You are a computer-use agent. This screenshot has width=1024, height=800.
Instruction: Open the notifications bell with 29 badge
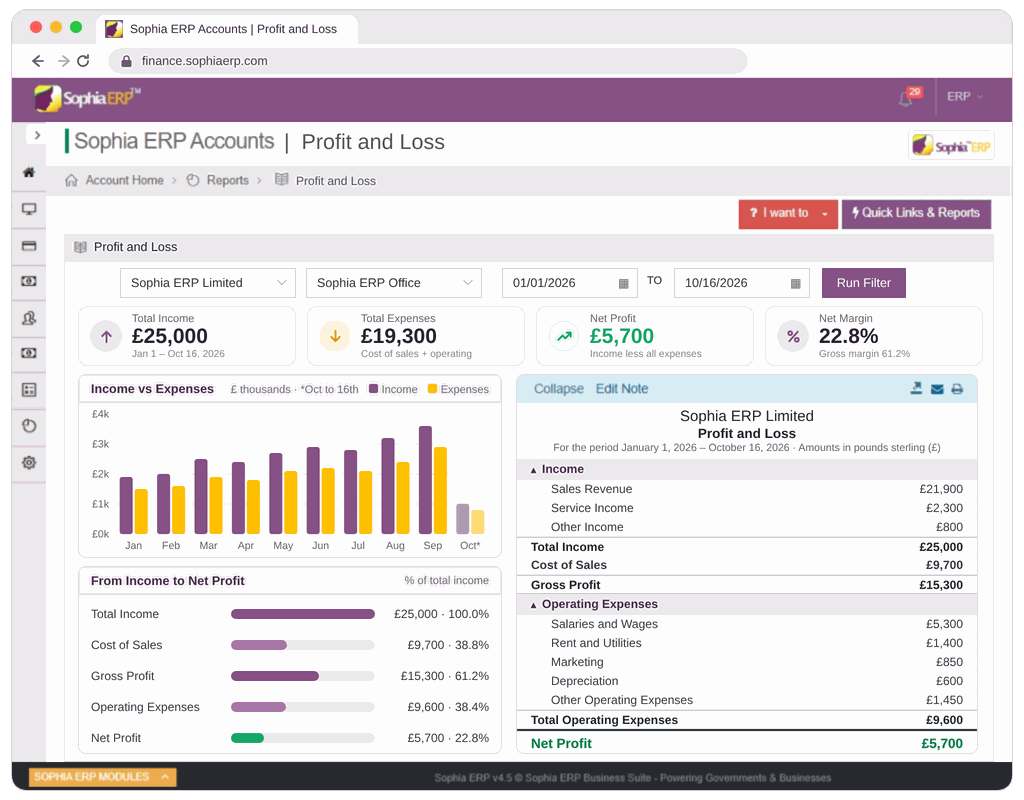point(908,97)
